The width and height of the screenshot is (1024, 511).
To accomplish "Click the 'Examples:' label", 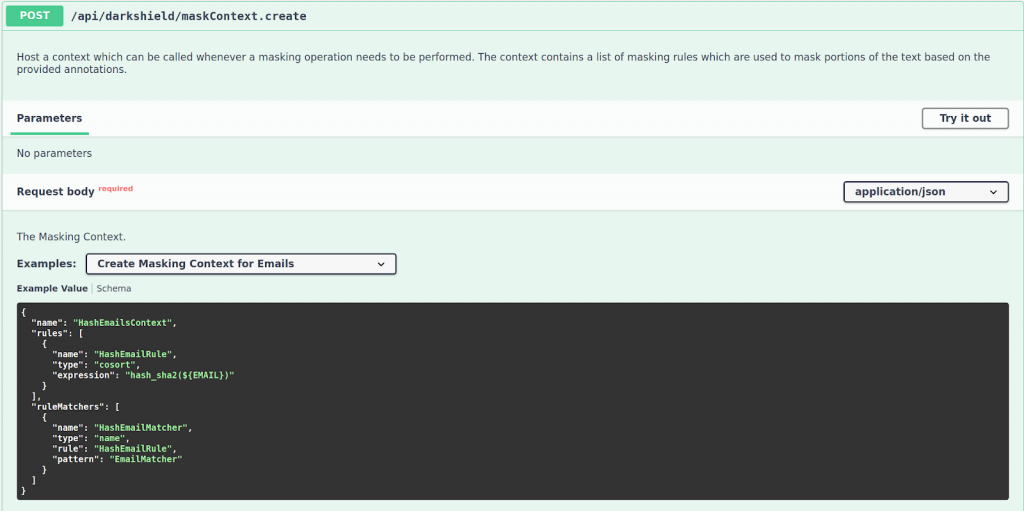I will (x=47, y=264).
